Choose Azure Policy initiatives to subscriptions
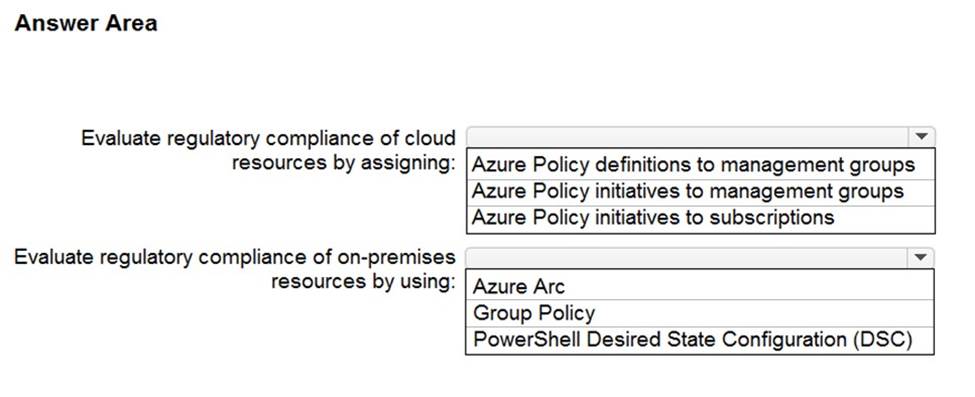The width and height of the screenshot is (975, 397). [x=700, y=218]
